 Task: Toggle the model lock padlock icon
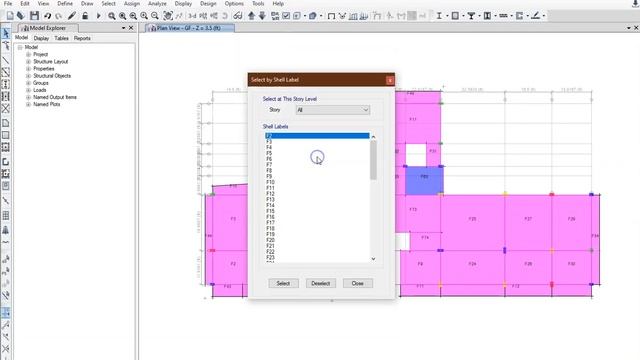click(85, 16)
